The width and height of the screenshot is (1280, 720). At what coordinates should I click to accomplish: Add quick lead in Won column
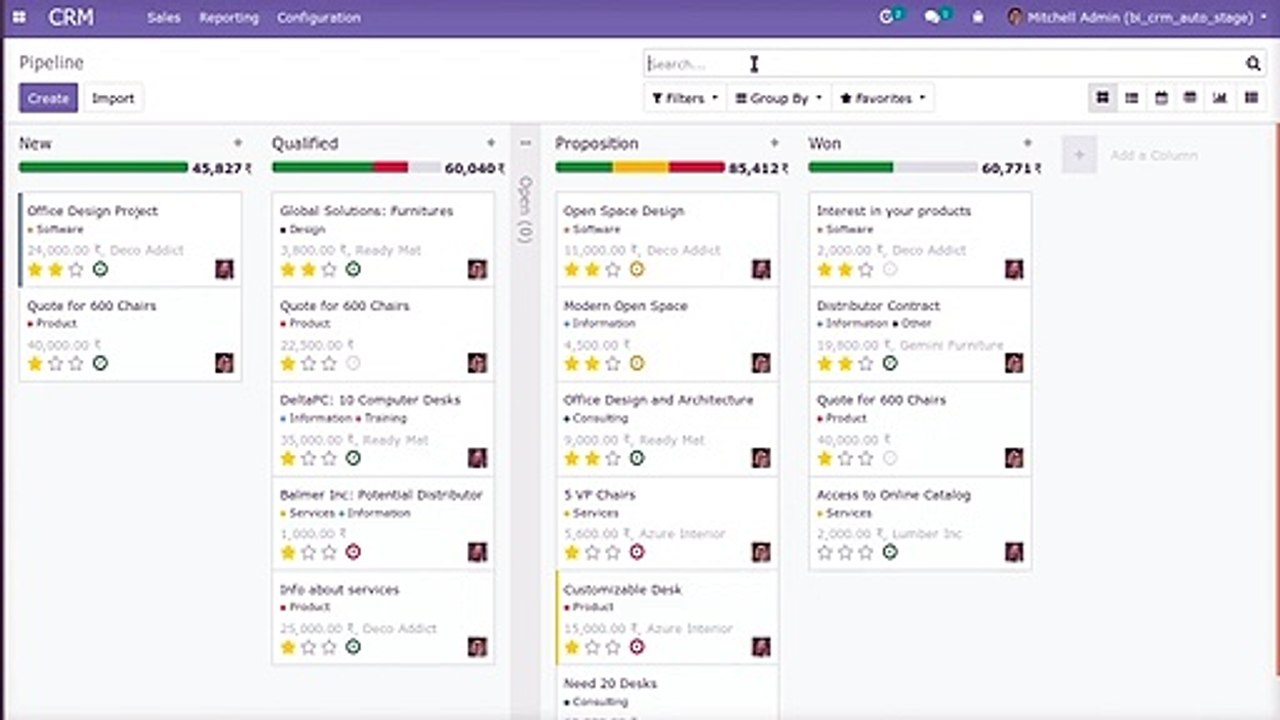[1027, 143]
